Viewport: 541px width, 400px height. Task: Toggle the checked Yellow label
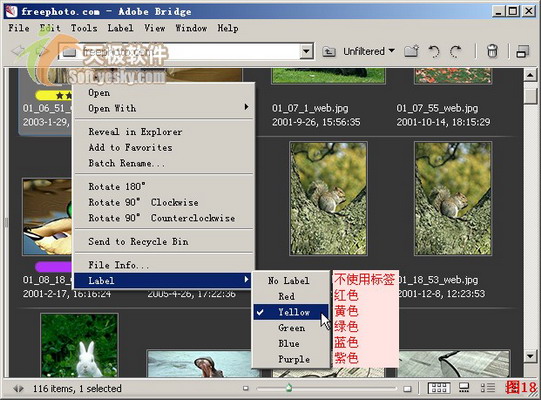(x=291, y=312)
